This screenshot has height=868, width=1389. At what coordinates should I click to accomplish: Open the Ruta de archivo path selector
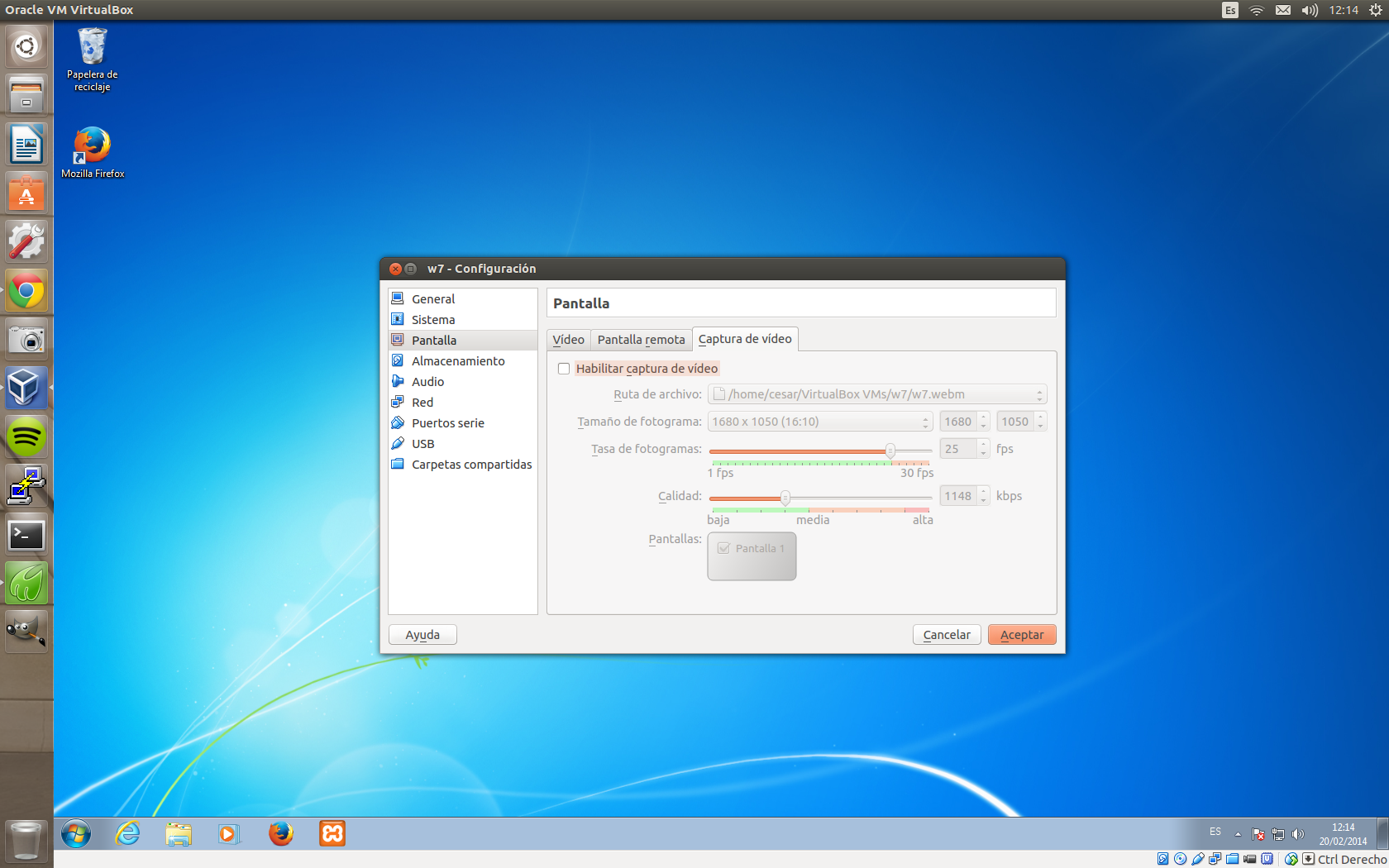[x=876, y=394]
